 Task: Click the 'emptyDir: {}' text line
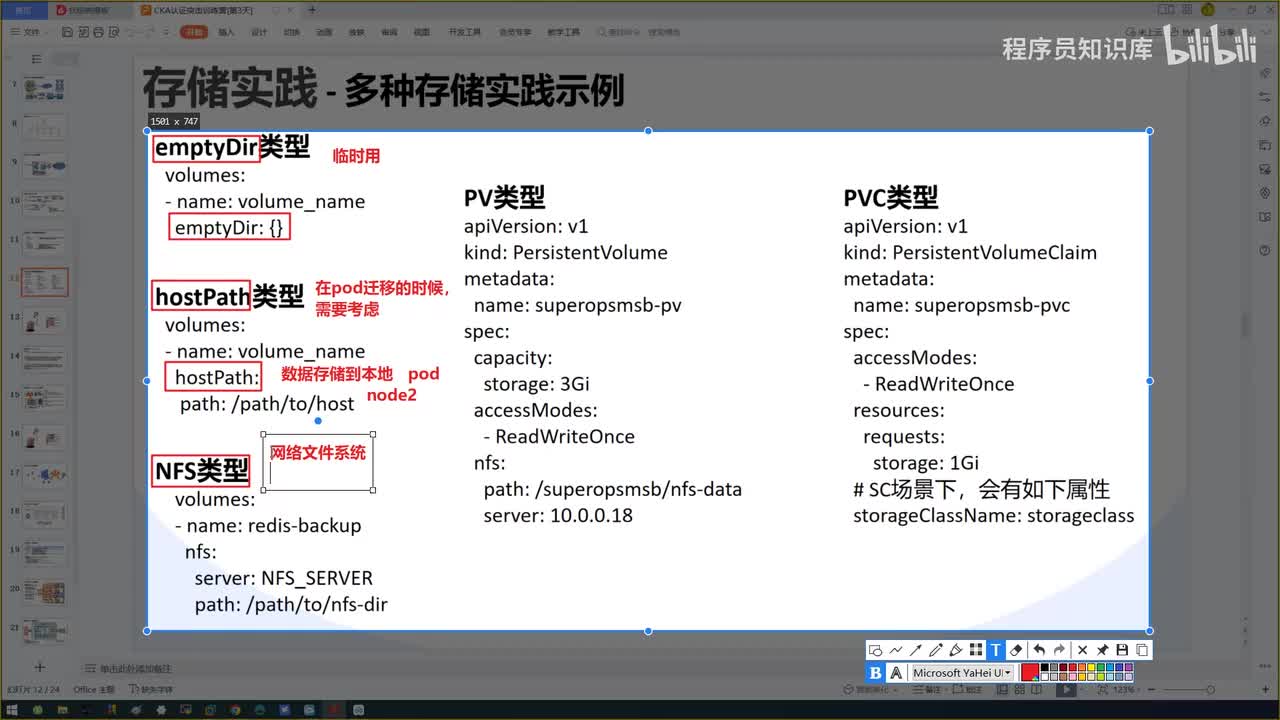point(229,228)
